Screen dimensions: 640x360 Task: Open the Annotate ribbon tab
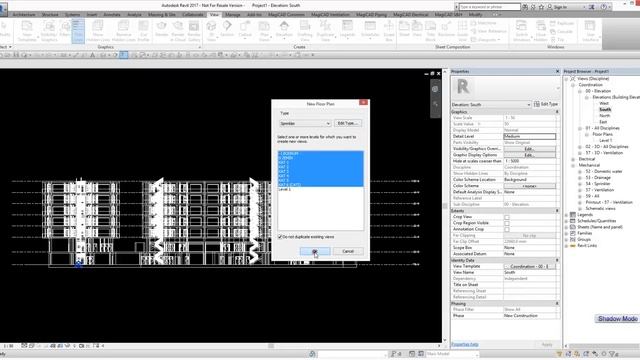tap(112, 15)
